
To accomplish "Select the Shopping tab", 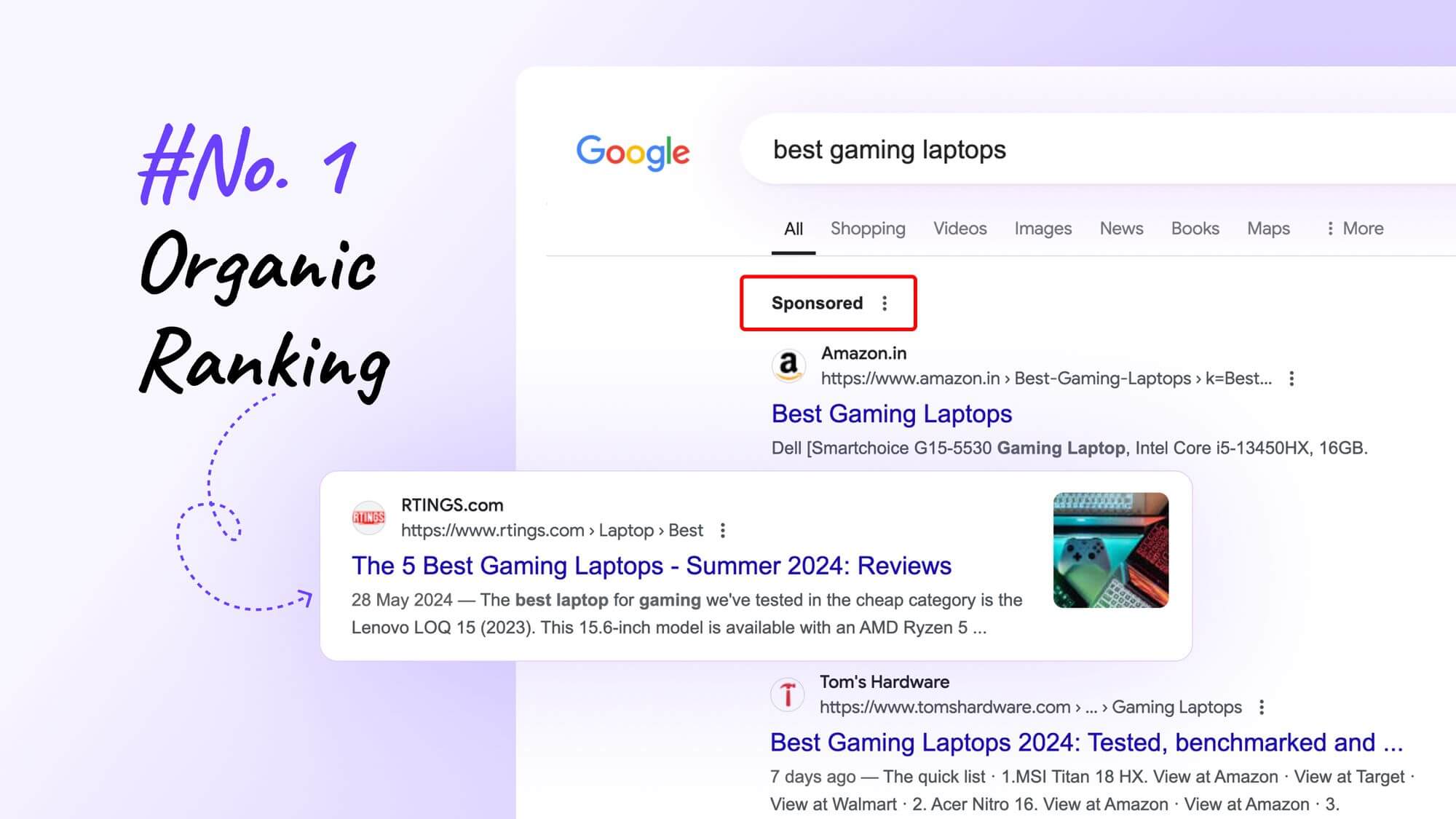I will coord(868,228).
